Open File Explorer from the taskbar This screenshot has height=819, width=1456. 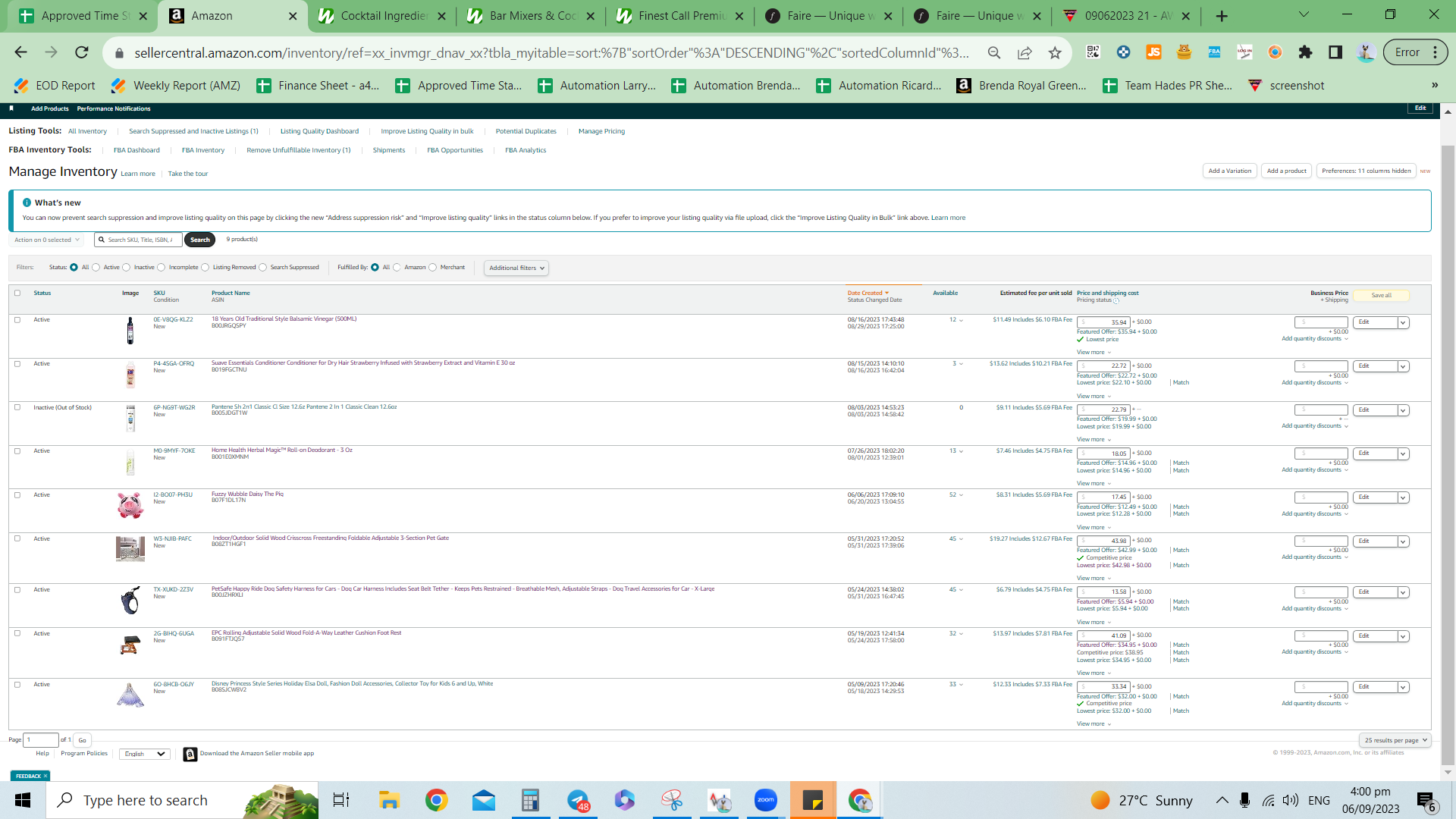coord(389,800)
